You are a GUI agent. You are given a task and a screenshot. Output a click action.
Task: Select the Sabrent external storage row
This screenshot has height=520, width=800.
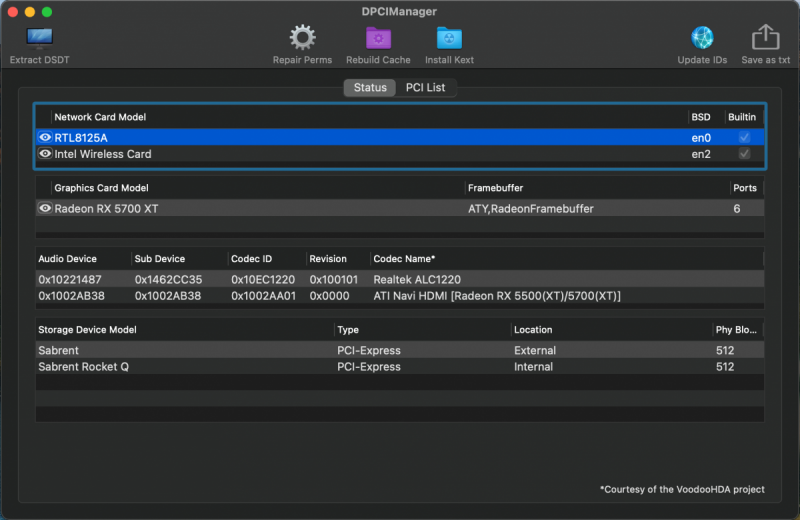399,350
